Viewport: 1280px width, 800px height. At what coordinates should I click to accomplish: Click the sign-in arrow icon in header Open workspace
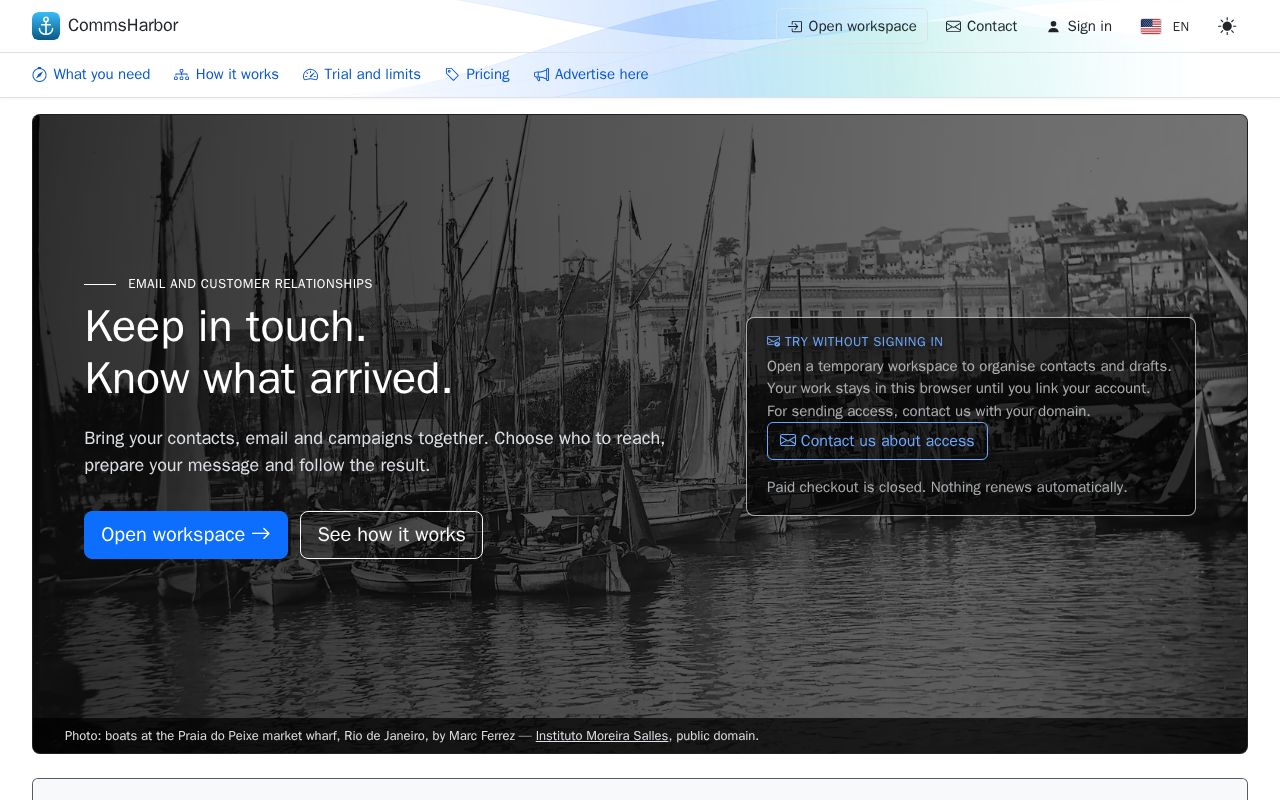click(x=795, y=27)
